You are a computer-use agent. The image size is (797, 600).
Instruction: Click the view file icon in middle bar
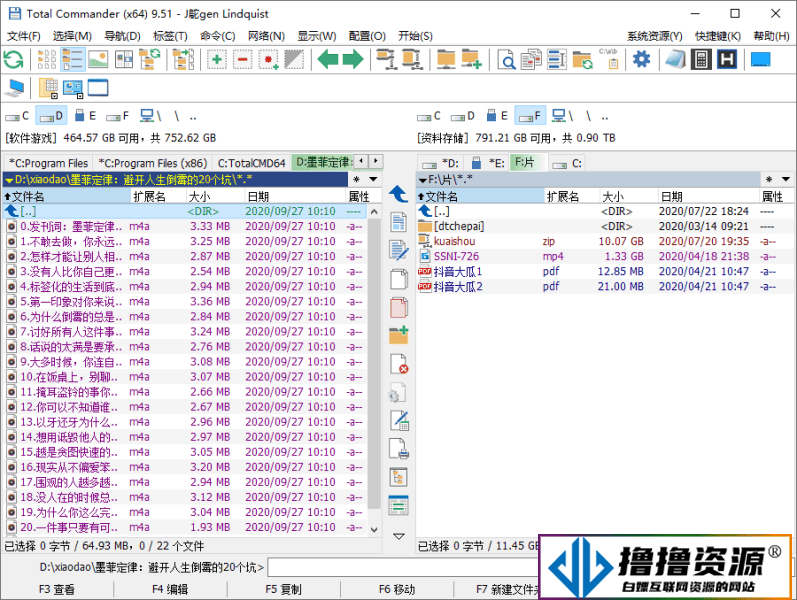tap(398, 222)
